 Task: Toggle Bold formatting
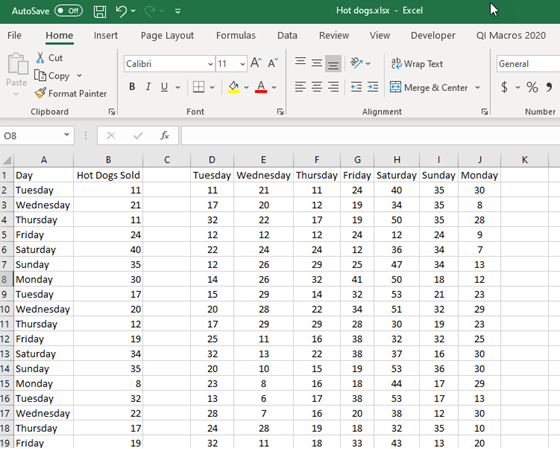pos(132,87)
